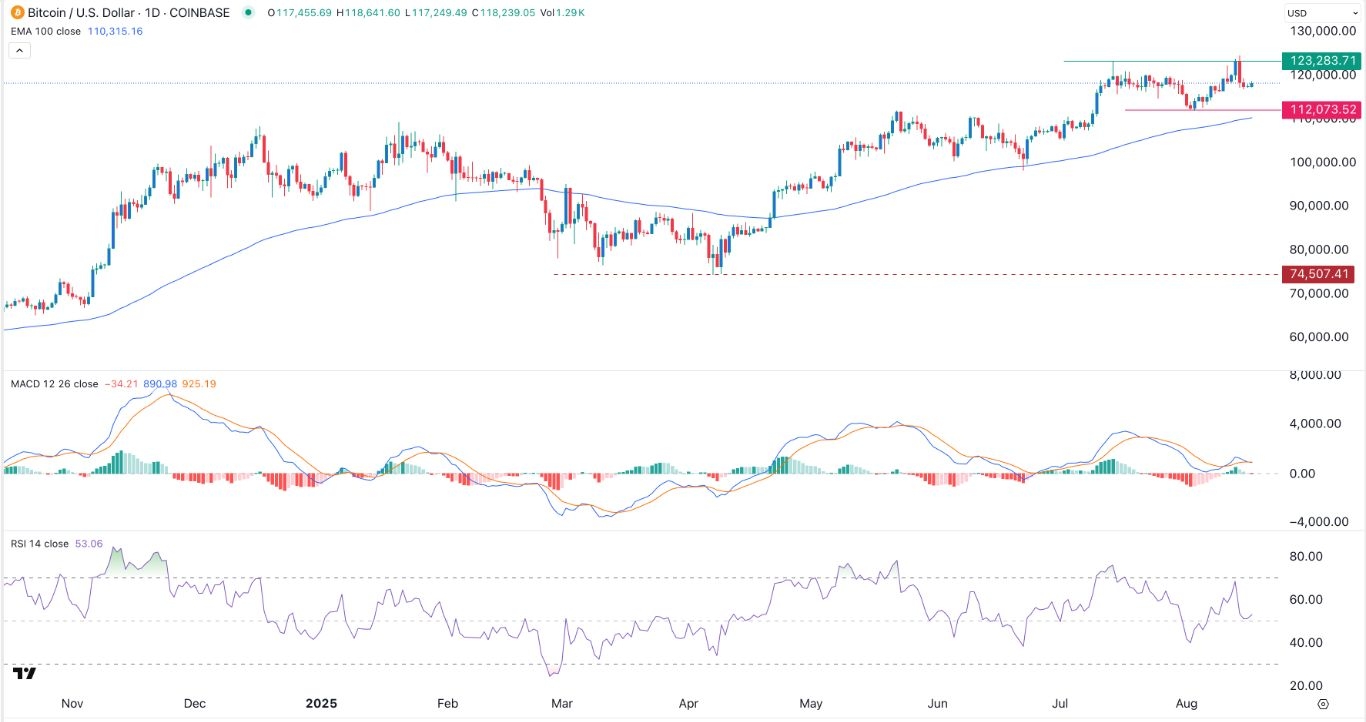Click the pink 112,073.52 price label
Viewport: 1366px width, 722px height.
click(1322, 110)
